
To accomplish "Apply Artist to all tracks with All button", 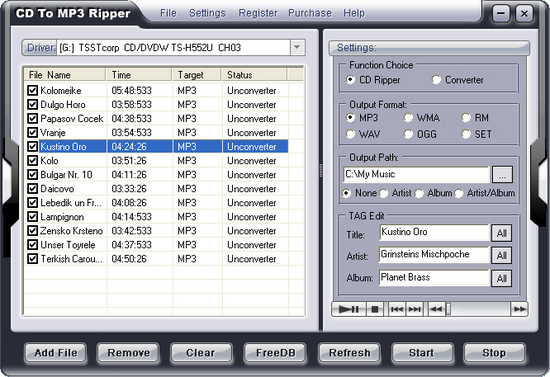I will pyautogui.click(x=502, y=255).
